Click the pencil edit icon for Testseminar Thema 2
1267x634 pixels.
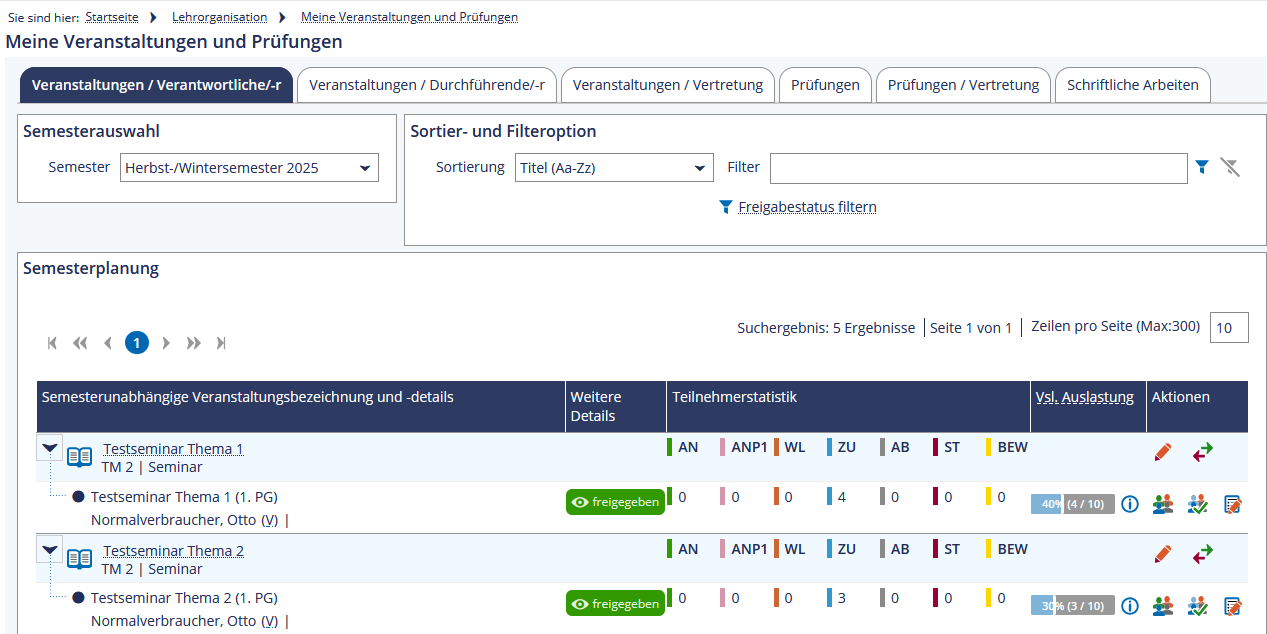1162,553
